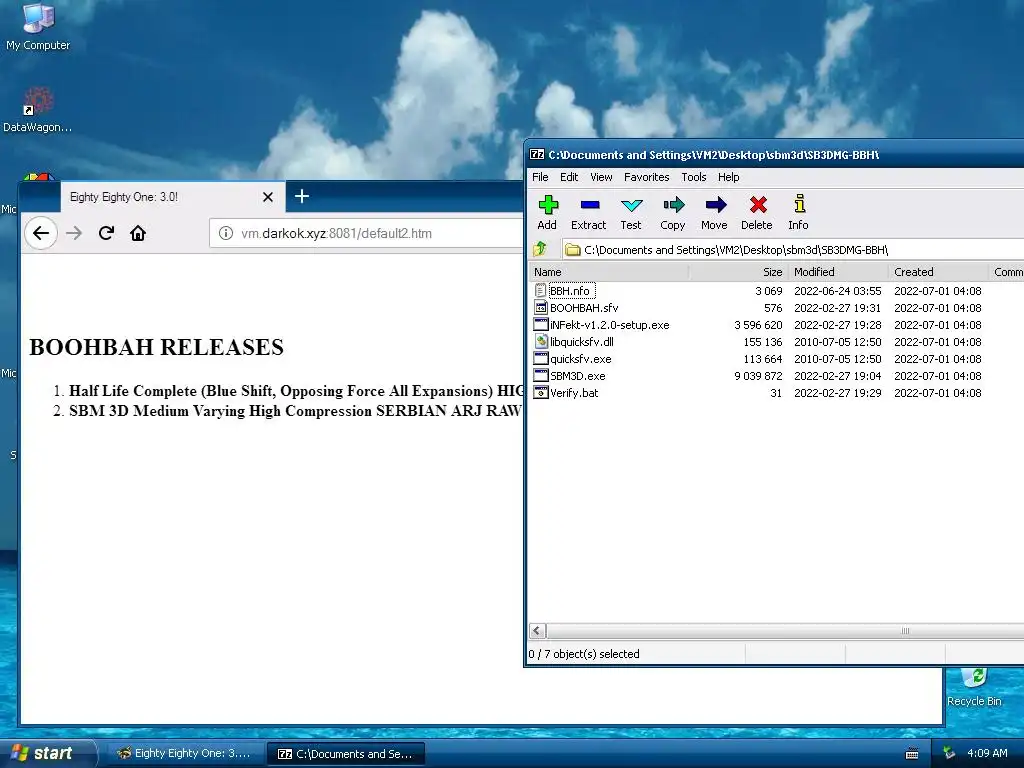
Task: Select the libquicksfv.dll file icon
Action: tap(540, 342)
